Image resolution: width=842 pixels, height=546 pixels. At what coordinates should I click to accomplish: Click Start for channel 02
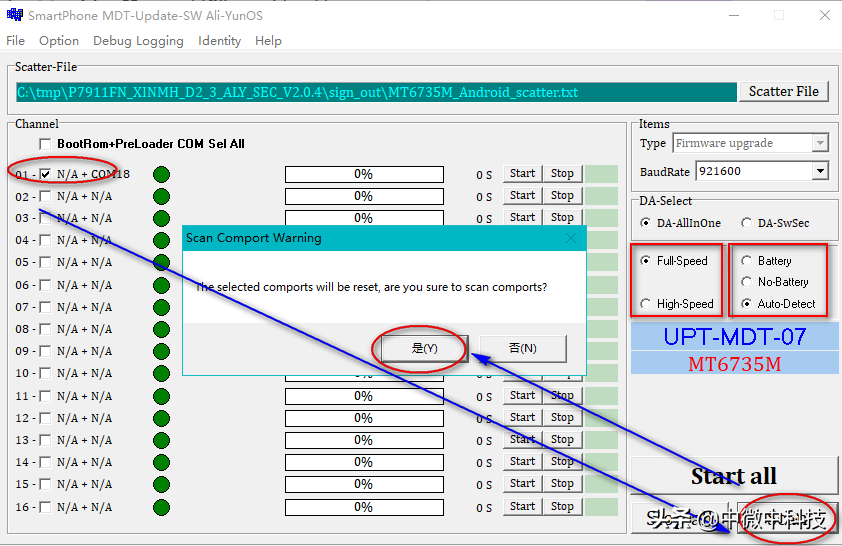(x=522, y=195)
